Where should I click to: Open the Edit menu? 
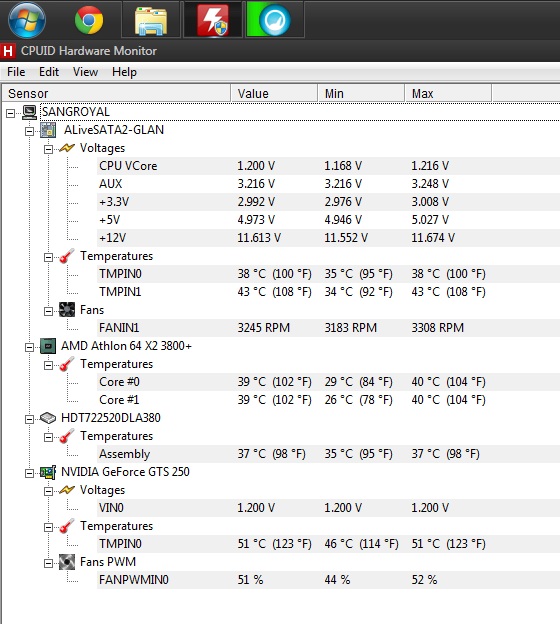[x=49, y=72]
